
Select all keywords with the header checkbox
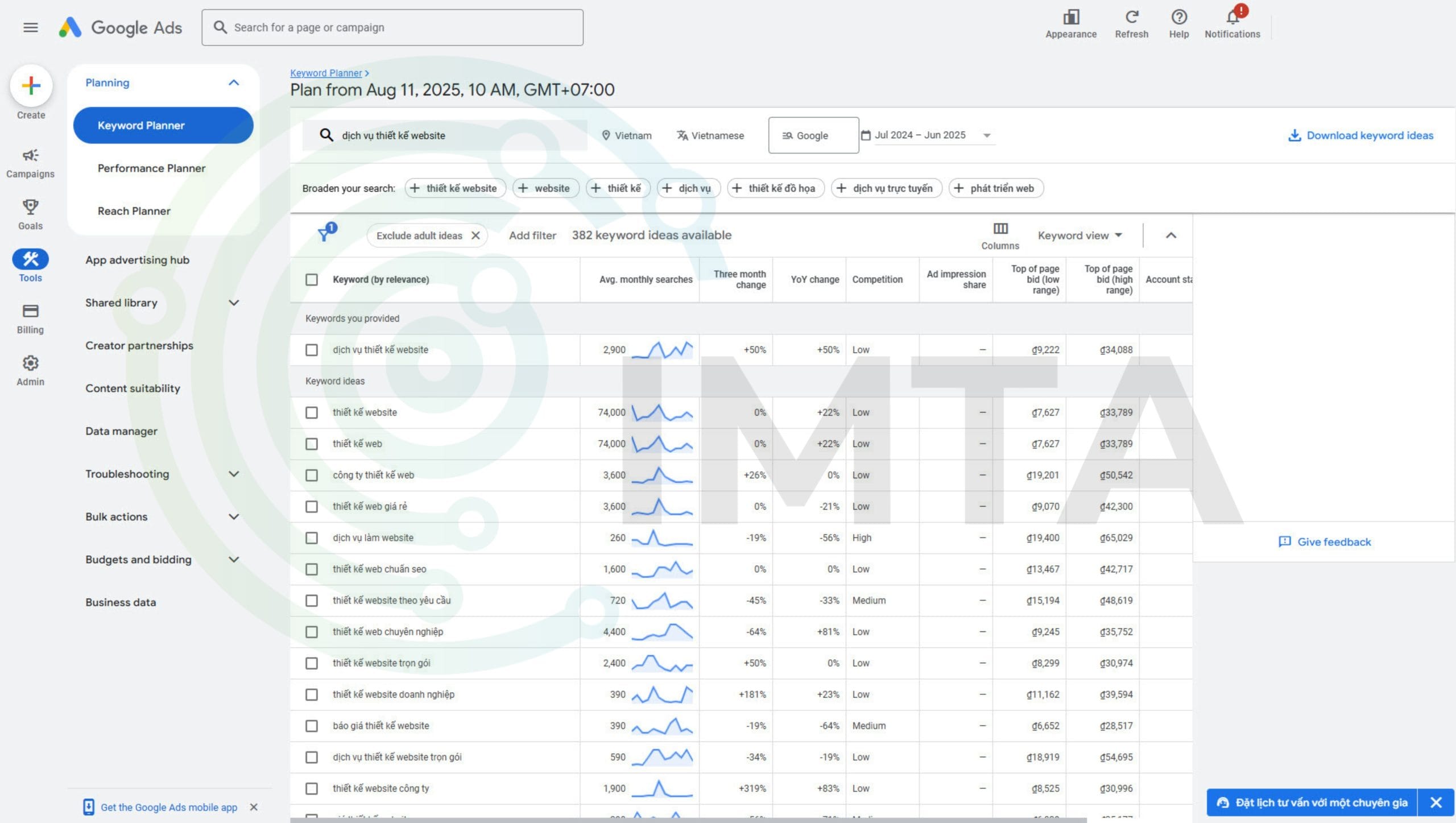[312, 279]
